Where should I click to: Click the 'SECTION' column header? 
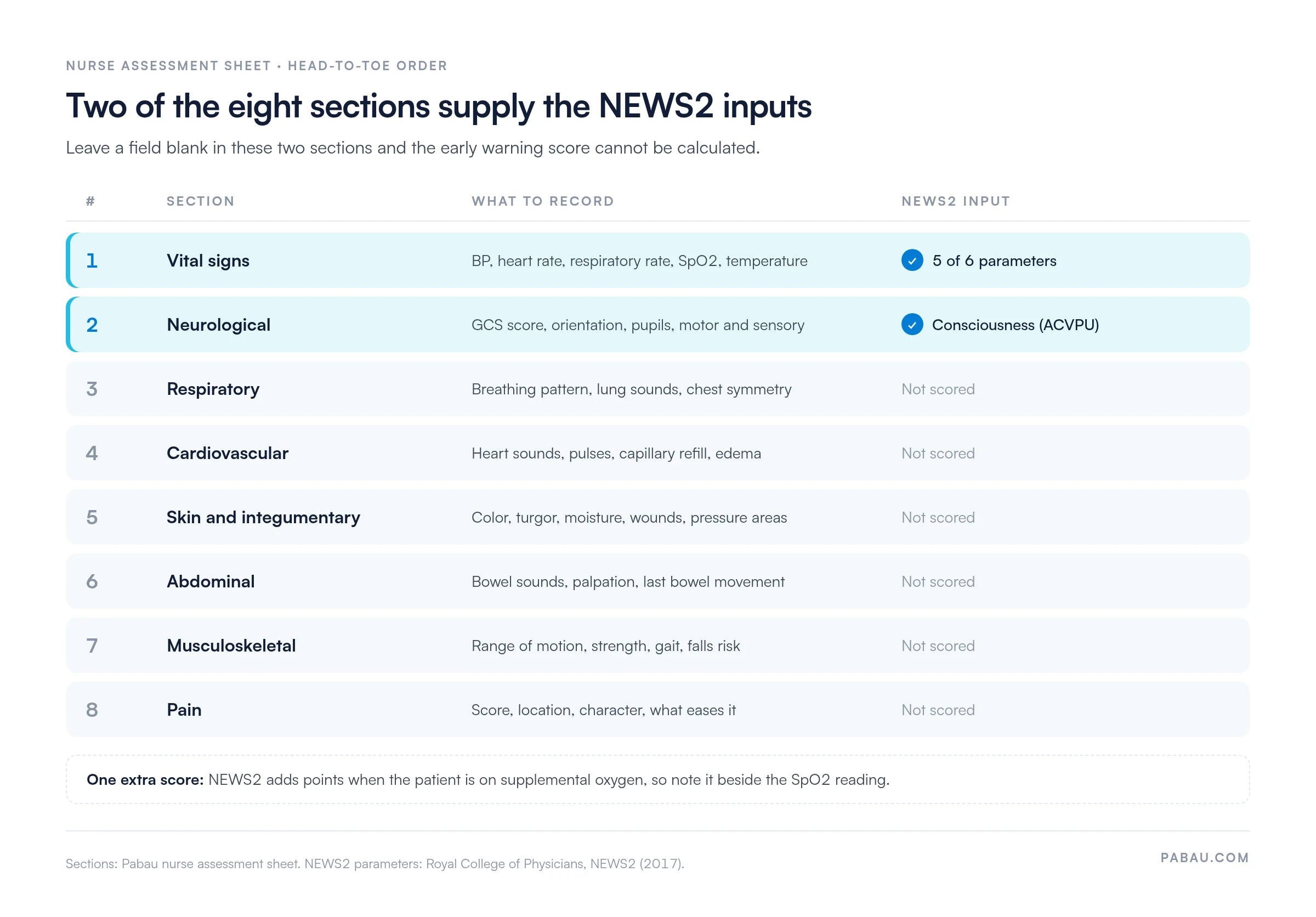(201, 201)
